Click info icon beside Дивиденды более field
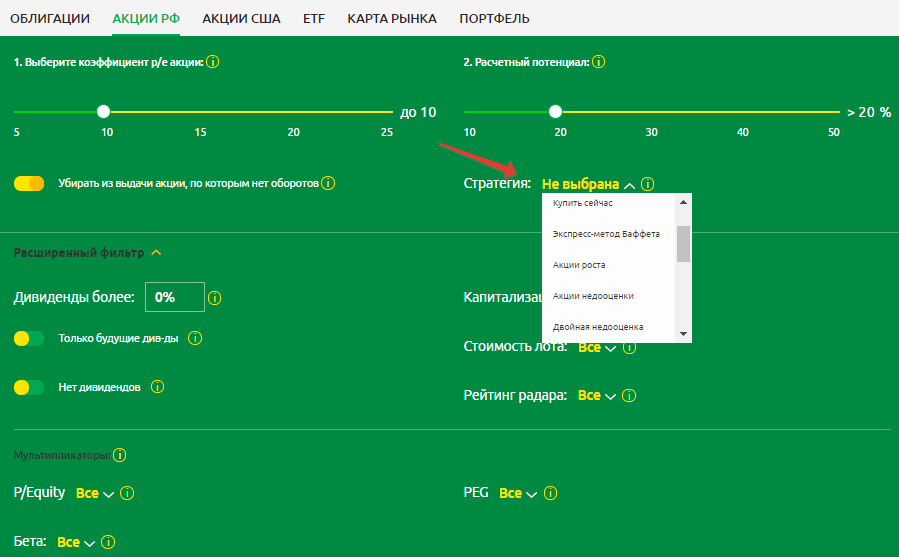899x557 pixels. [x=215, y=298]
